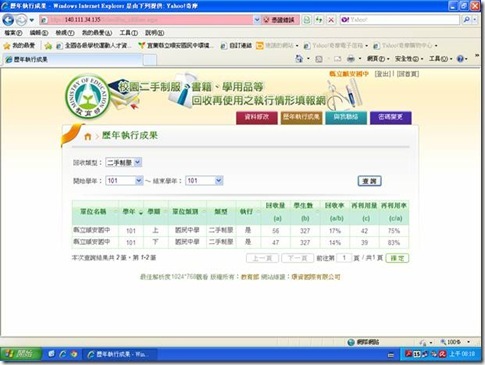Open the search provider dropdown arrow

pyautogui.click(x=475, y=20)
